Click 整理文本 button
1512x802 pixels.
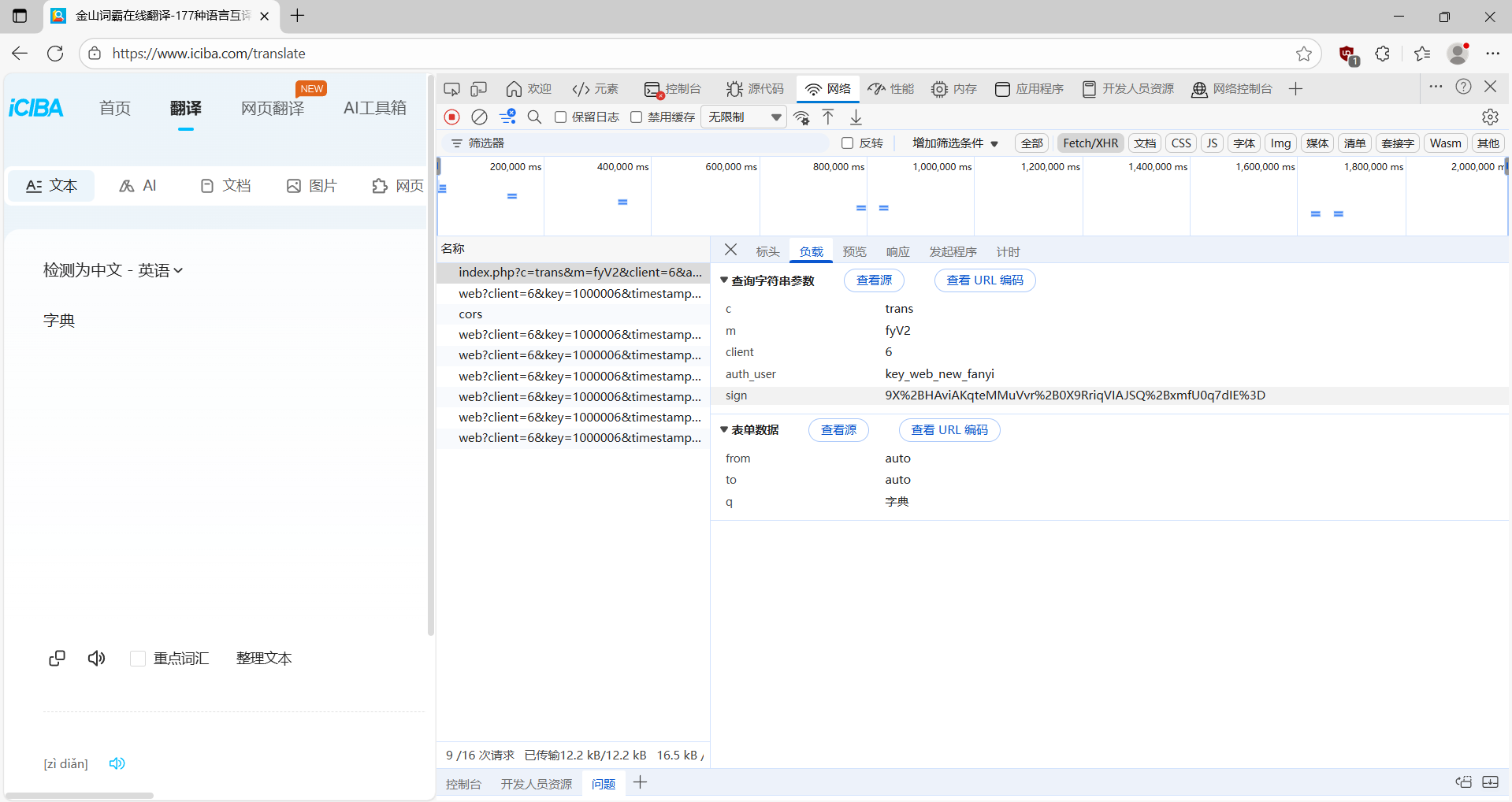(x=264, y=659)
